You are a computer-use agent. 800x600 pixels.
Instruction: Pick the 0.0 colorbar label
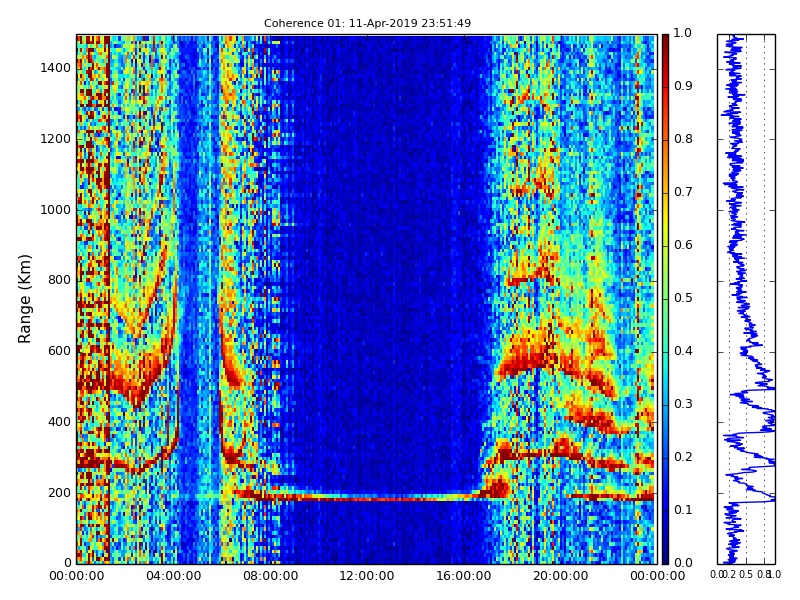point(683,563)
